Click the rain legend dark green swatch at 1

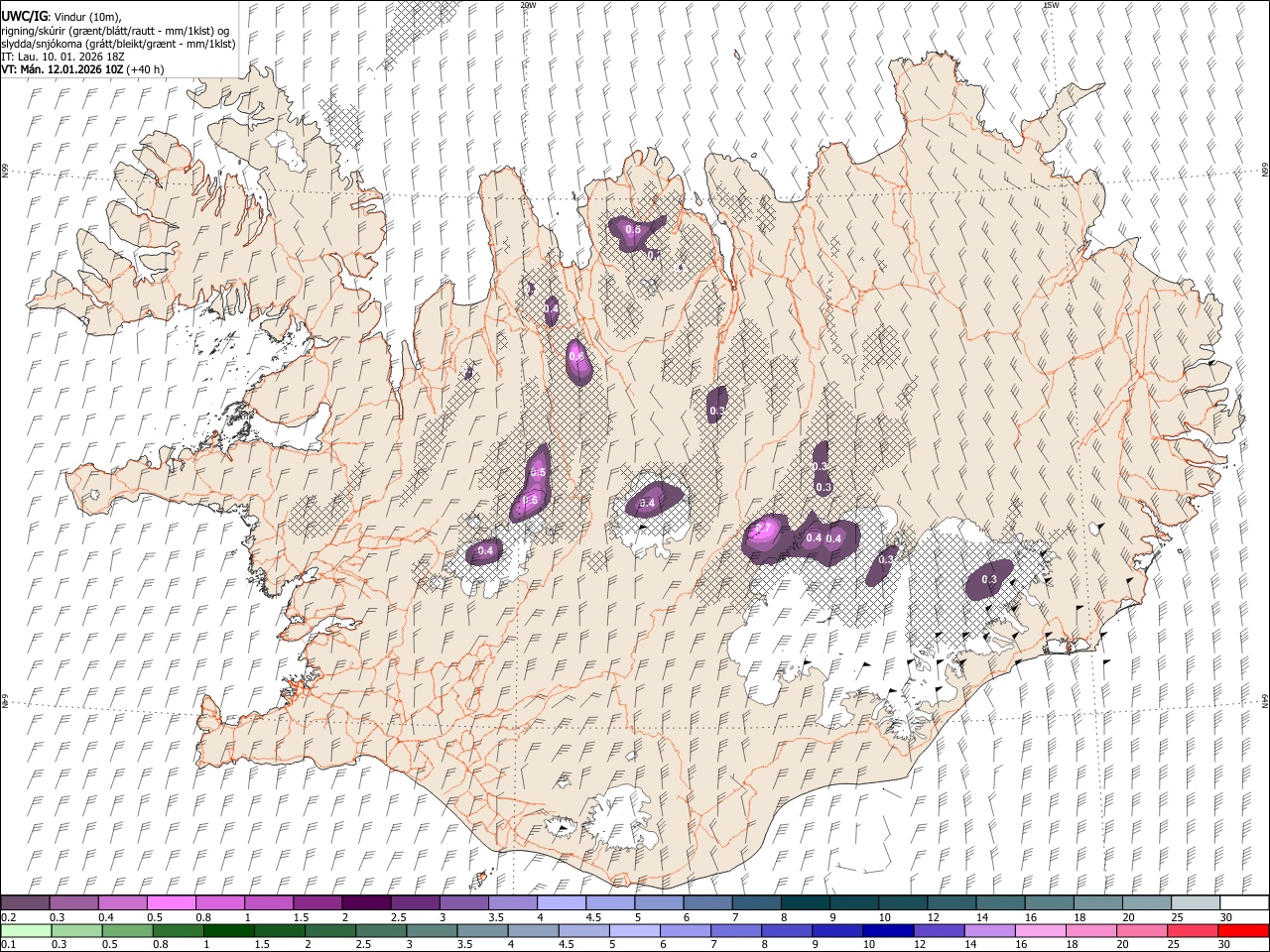229,930
